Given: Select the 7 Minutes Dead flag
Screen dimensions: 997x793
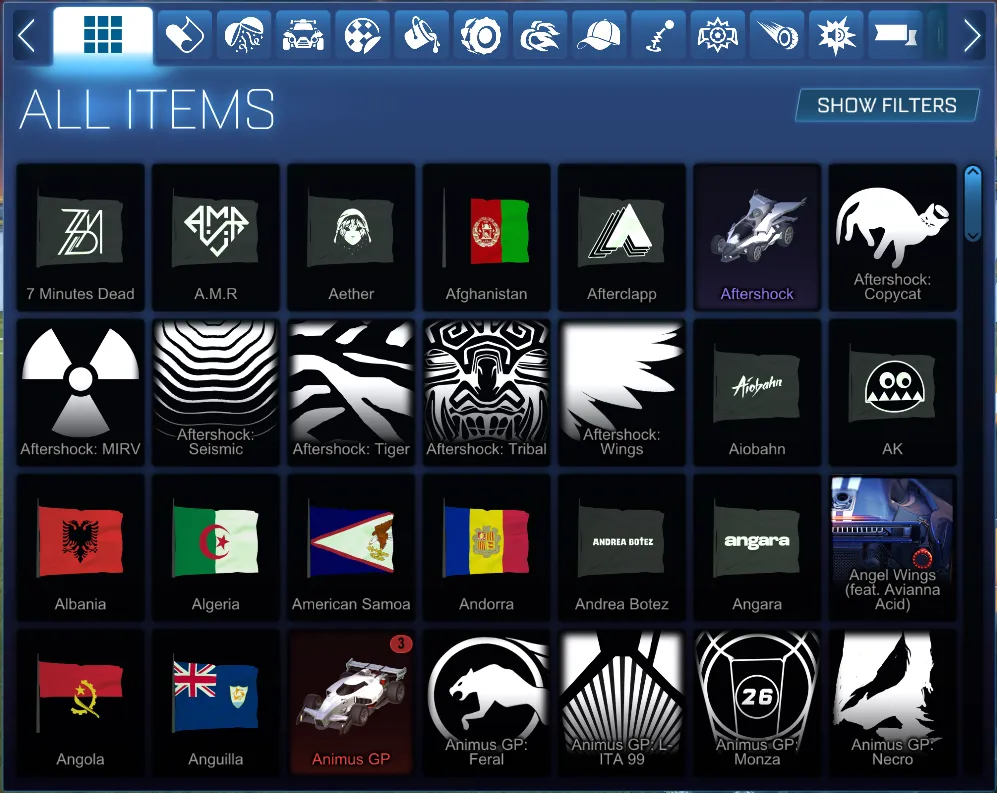Looking at the screenshot, I should tap(80, 237).
